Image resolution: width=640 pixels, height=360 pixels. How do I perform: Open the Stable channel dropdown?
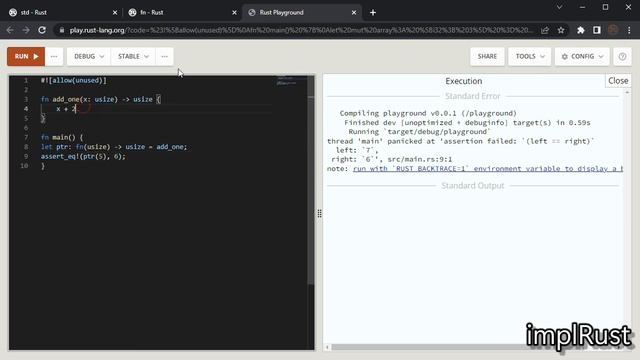pyautogui.click(x=133, y=56)
